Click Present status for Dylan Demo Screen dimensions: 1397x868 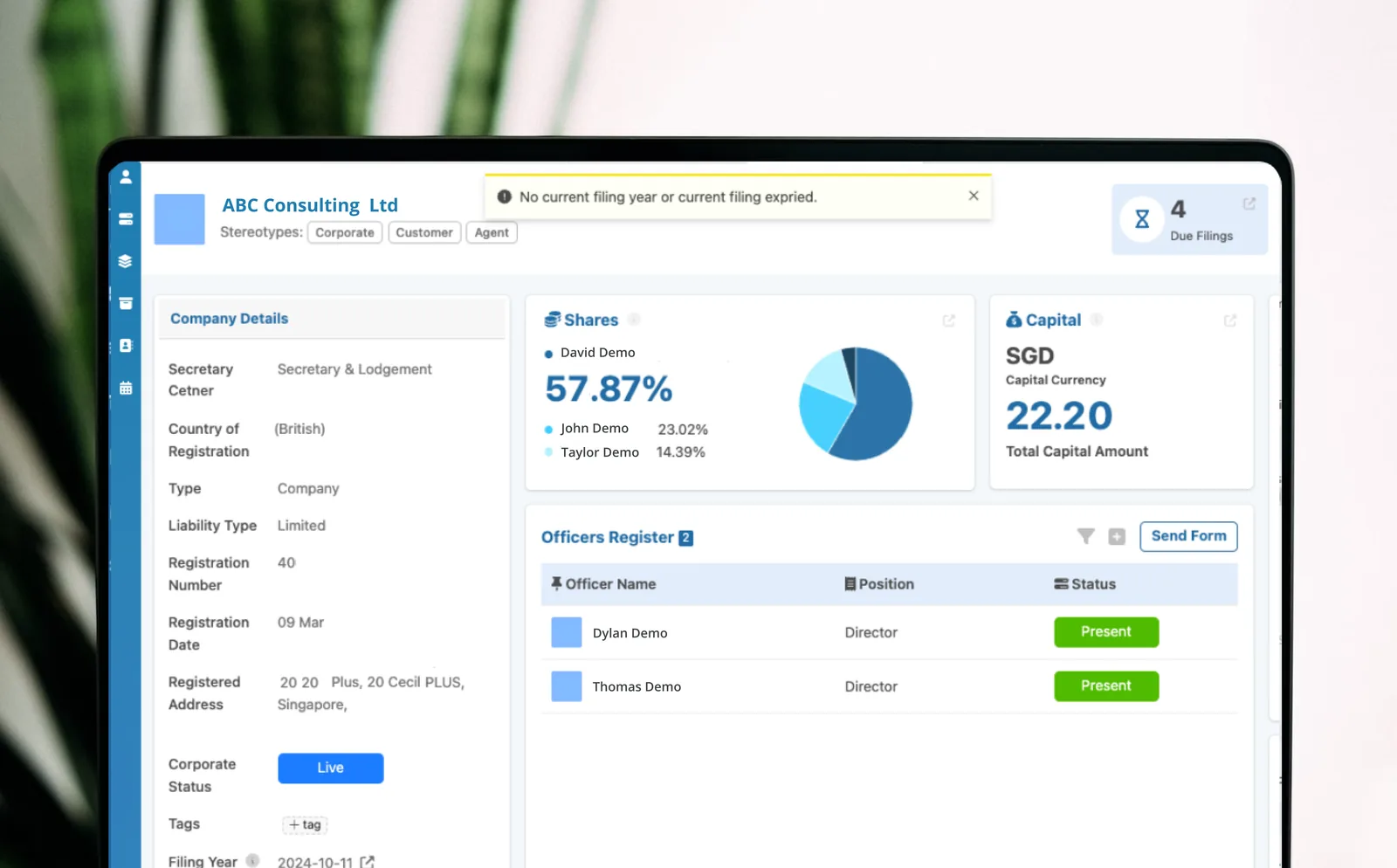pos(1106,632)
